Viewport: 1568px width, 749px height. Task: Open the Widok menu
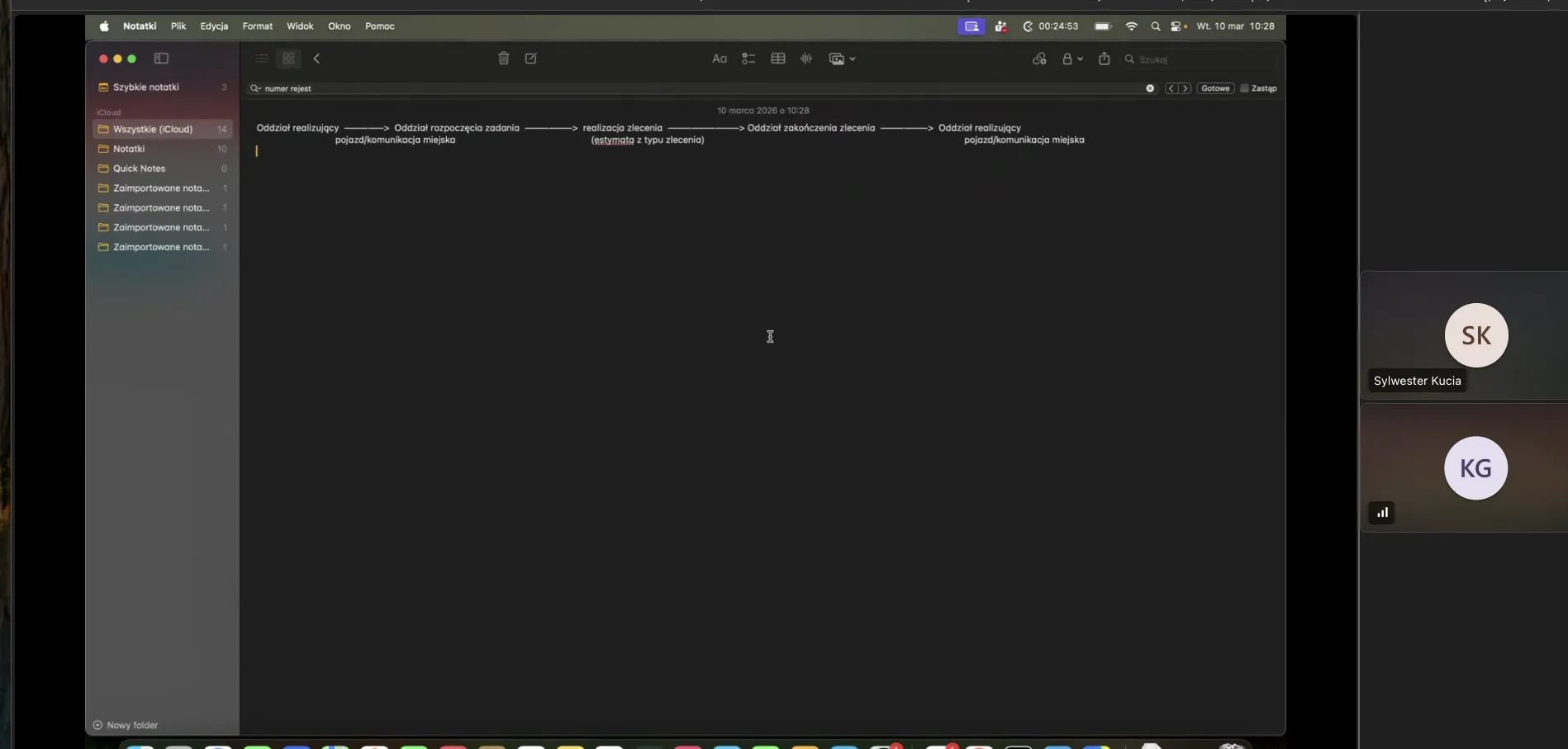300,26
